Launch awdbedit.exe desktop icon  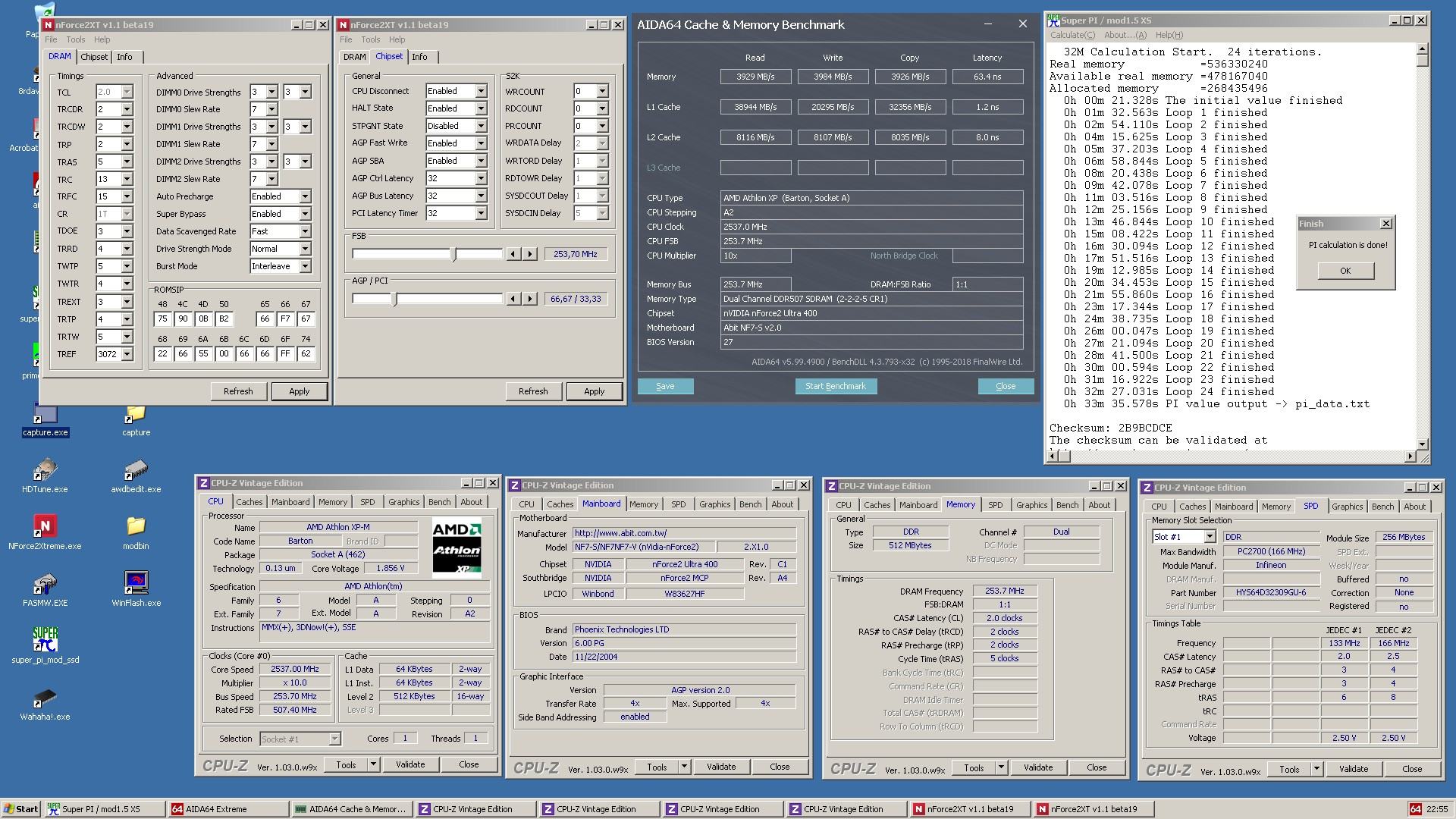click(x=136, y=476)
